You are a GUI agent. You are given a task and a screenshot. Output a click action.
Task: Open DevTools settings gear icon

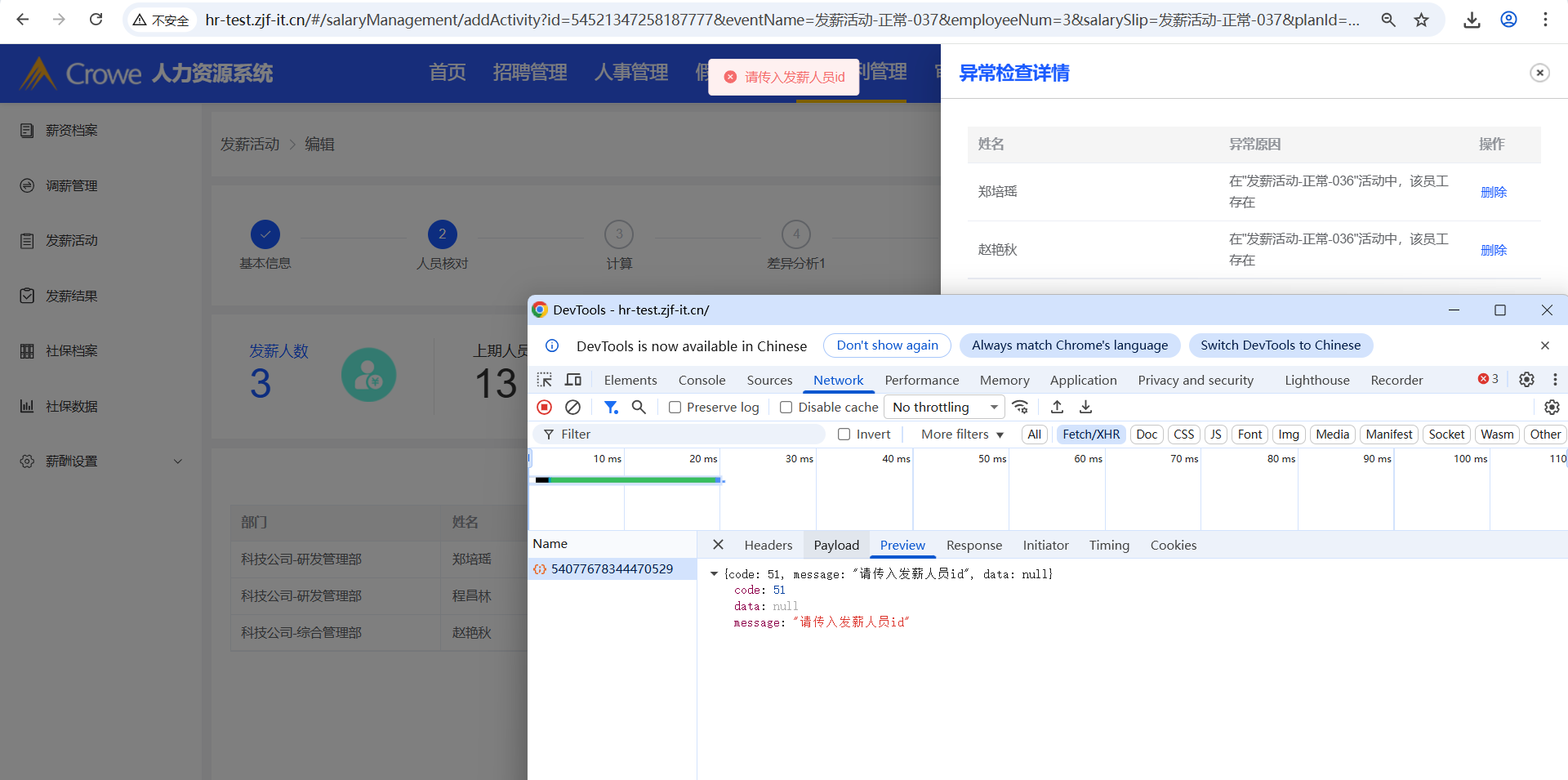point(1526,379)
